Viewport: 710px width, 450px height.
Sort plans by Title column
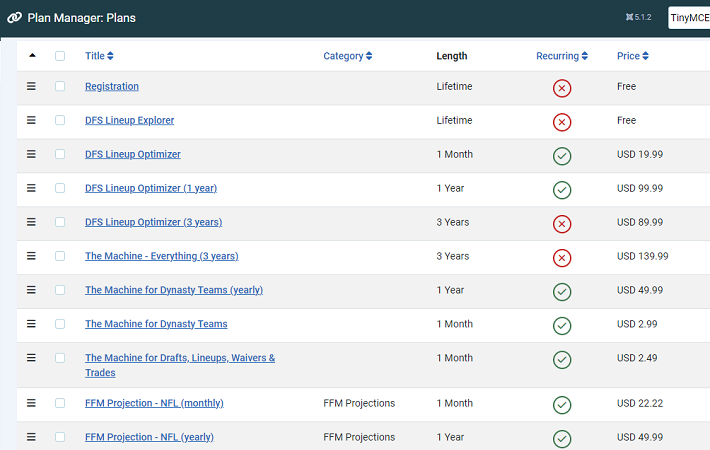[99, 56]
